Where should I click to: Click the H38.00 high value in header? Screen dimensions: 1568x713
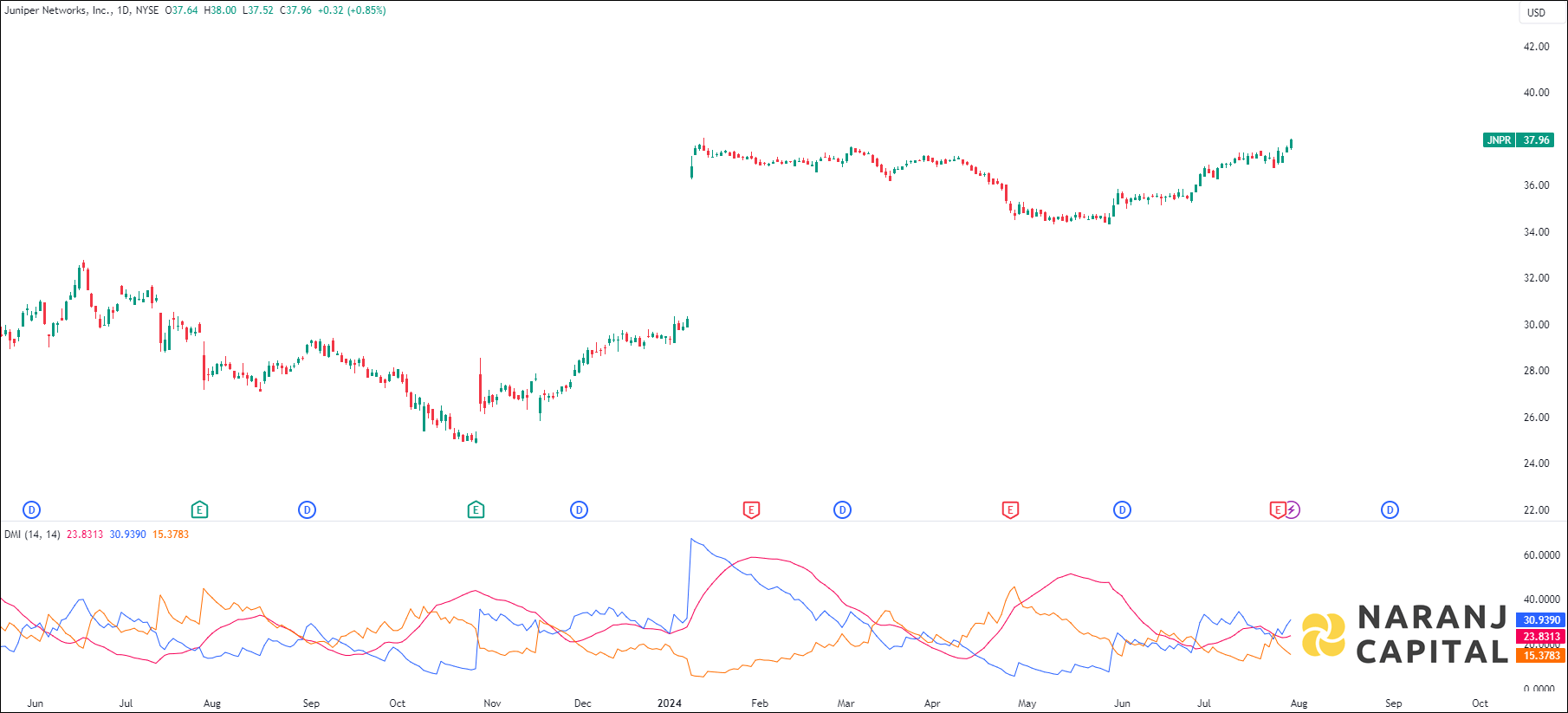[x=220, y=10]
